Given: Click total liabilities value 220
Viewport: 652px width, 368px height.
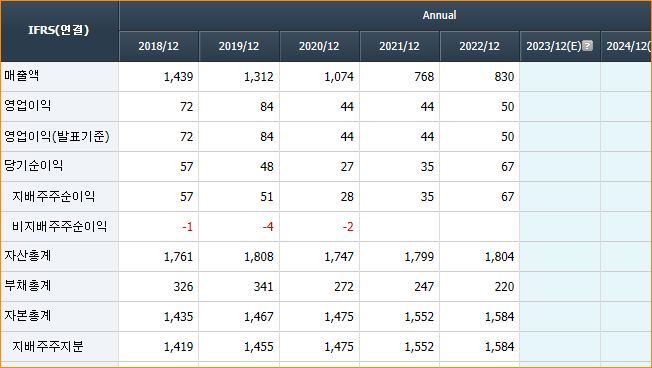Looking at the screenshot, I should [x=504, y=286].
